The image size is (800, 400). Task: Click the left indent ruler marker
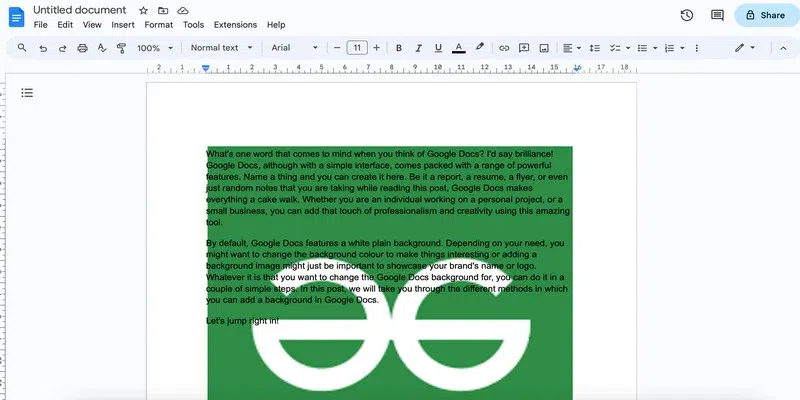[x=206, y=68]
